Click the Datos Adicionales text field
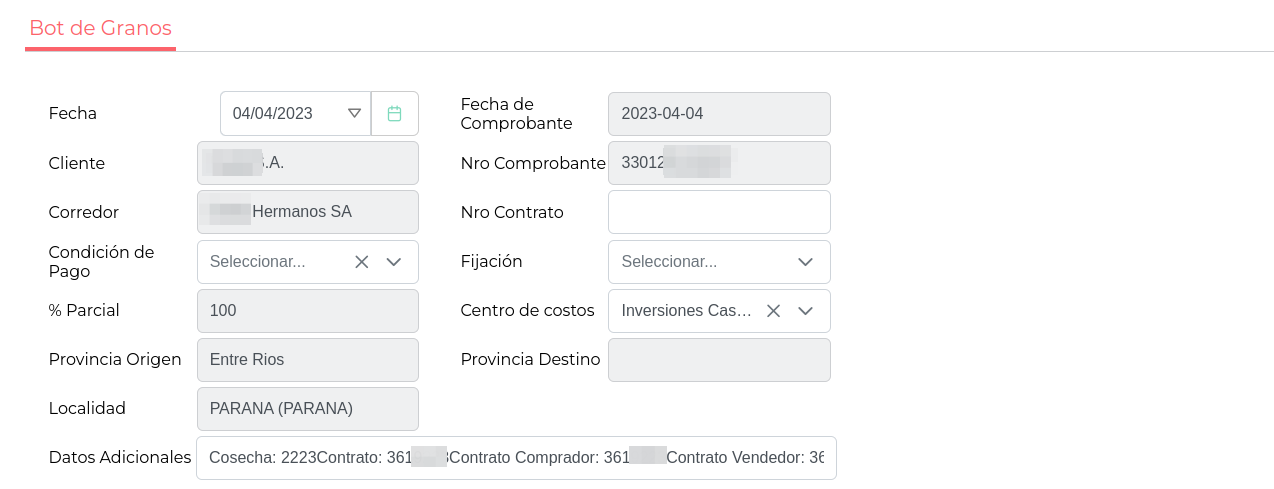This screenshot has width=1274, height=489. coord(516,458)
